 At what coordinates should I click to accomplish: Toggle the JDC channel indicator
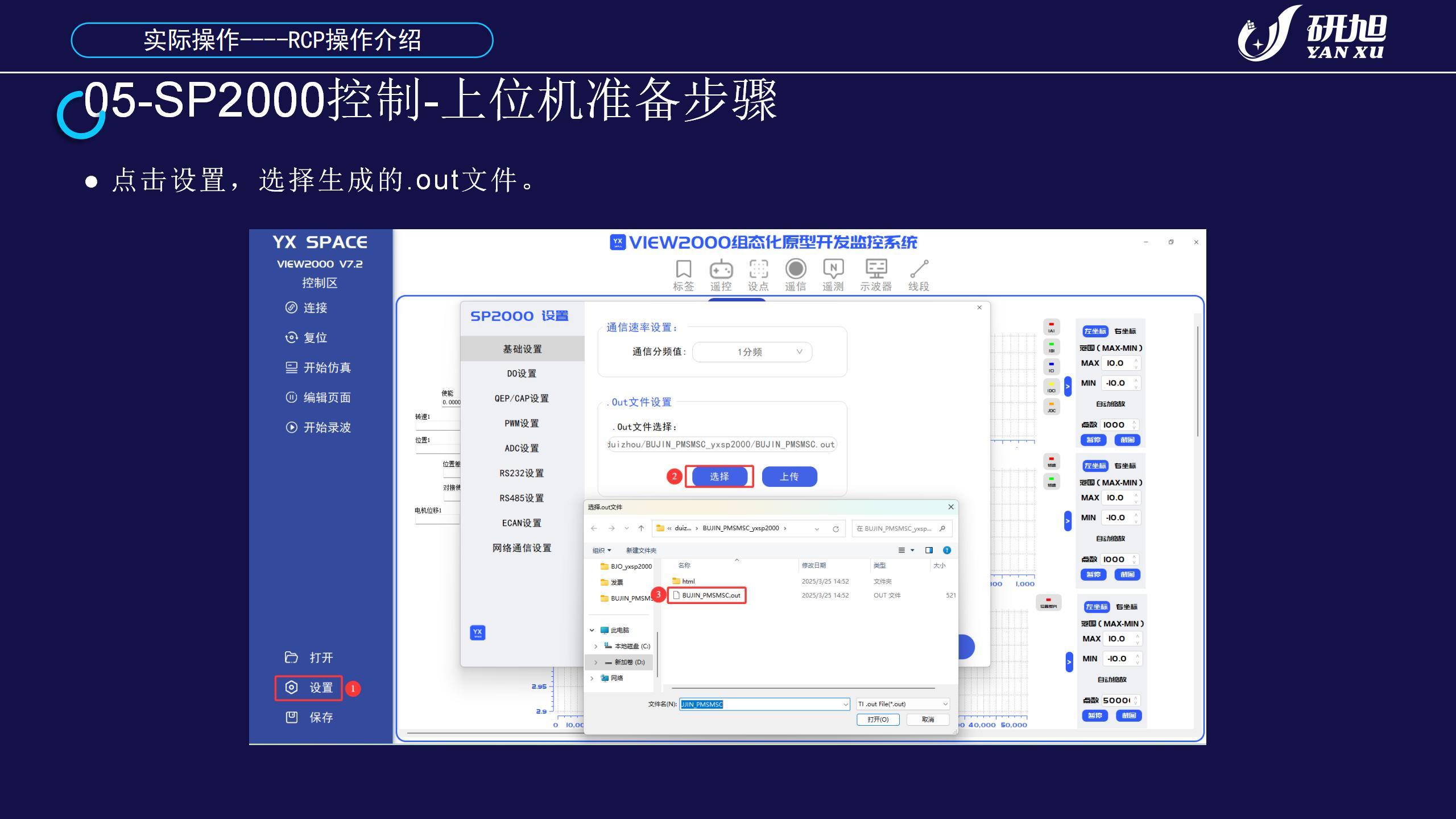[1051, 407]
